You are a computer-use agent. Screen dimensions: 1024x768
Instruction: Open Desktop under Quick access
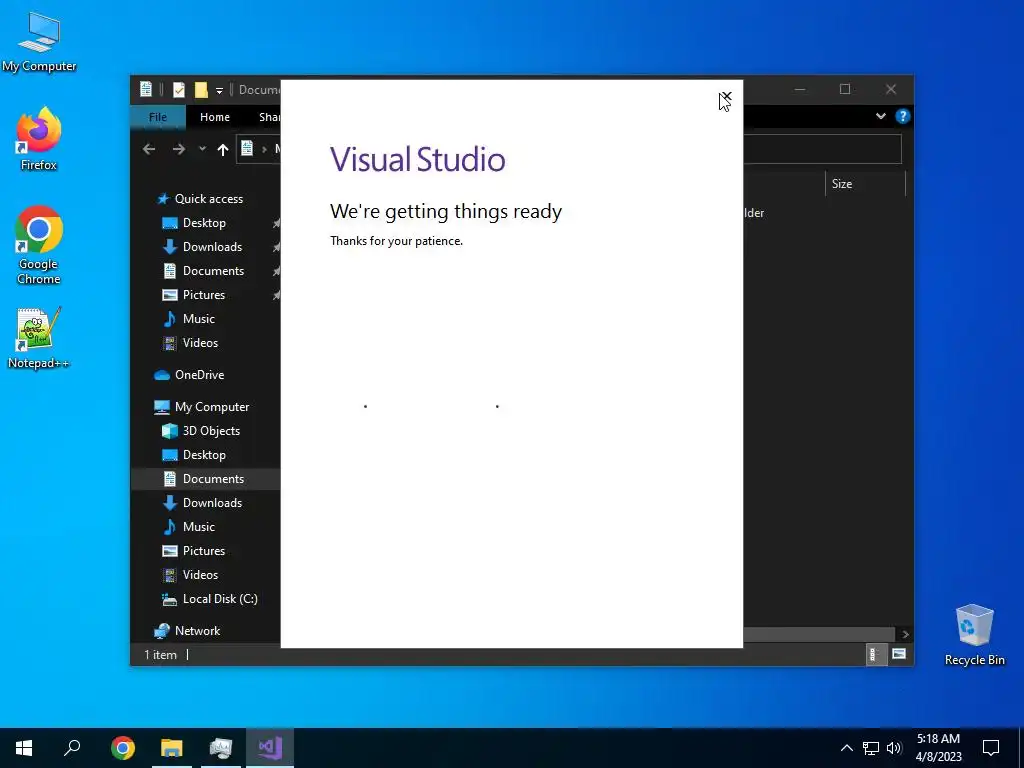(204, 223)
